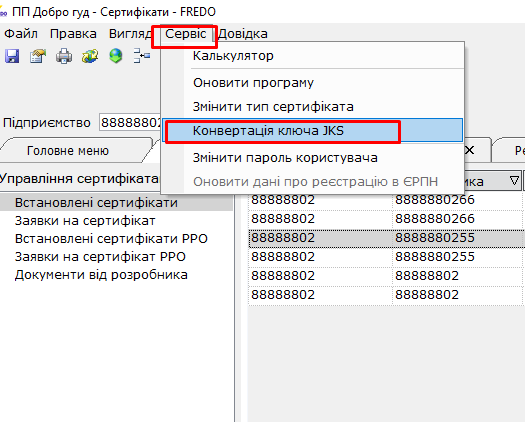Switch to the Головне меню tab
The image size is (525, 422).
coord(68,151)
